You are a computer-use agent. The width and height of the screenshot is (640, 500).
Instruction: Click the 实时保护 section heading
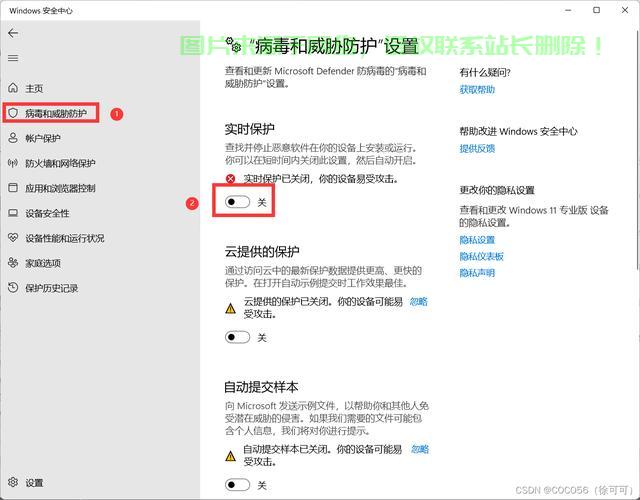249,129
